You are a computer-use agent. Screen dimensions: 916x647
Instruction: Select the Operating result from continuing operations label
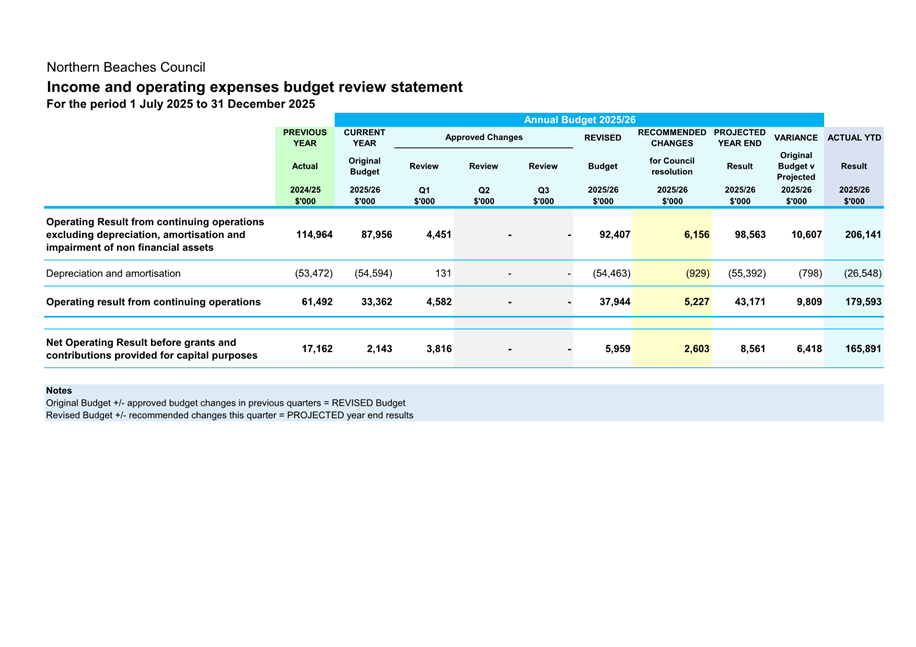[x=154, y=302]
